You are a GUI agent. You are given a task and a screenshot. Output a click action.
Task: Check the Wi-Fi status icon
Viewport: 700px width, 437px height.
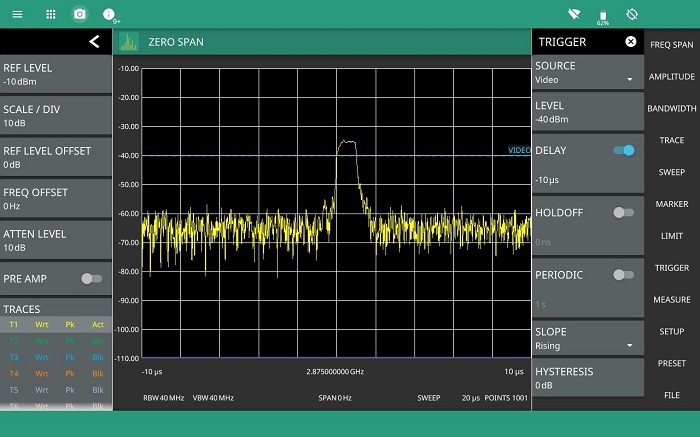574,14
